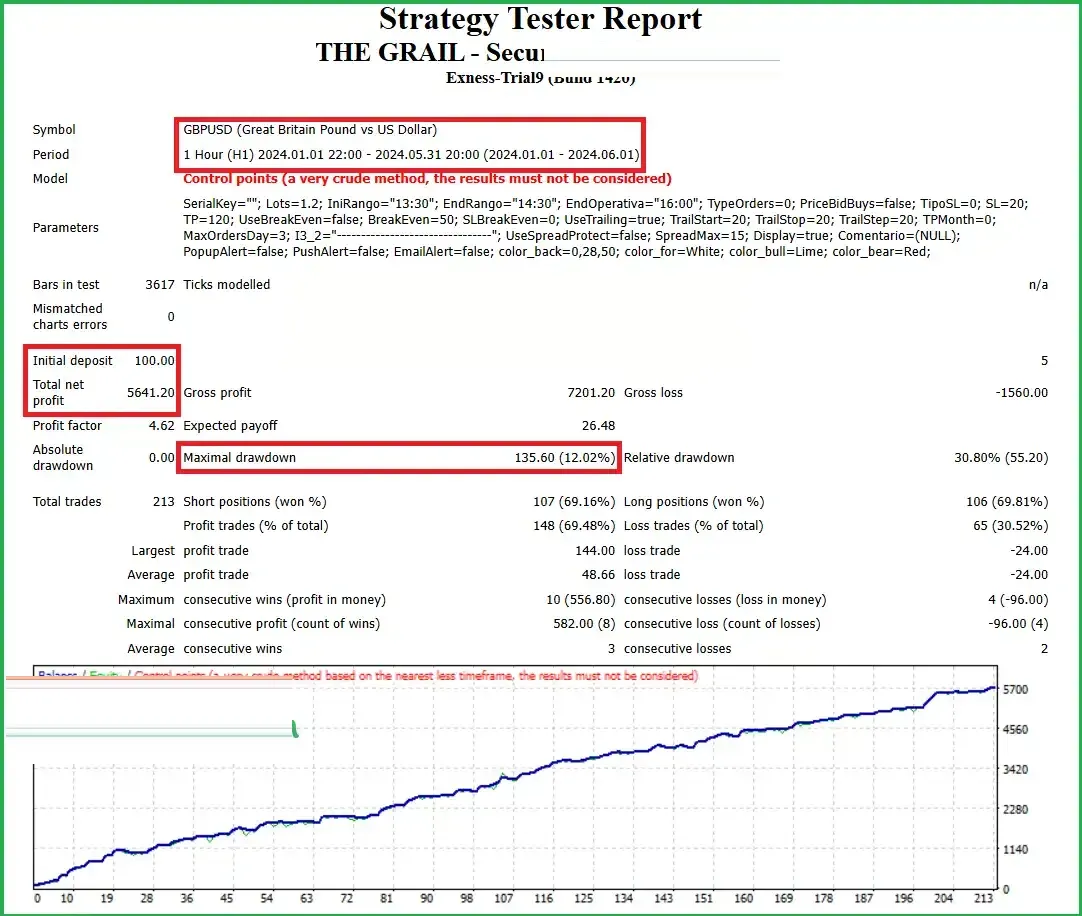Click the n/a modelling quality value

click(1039, 284)
